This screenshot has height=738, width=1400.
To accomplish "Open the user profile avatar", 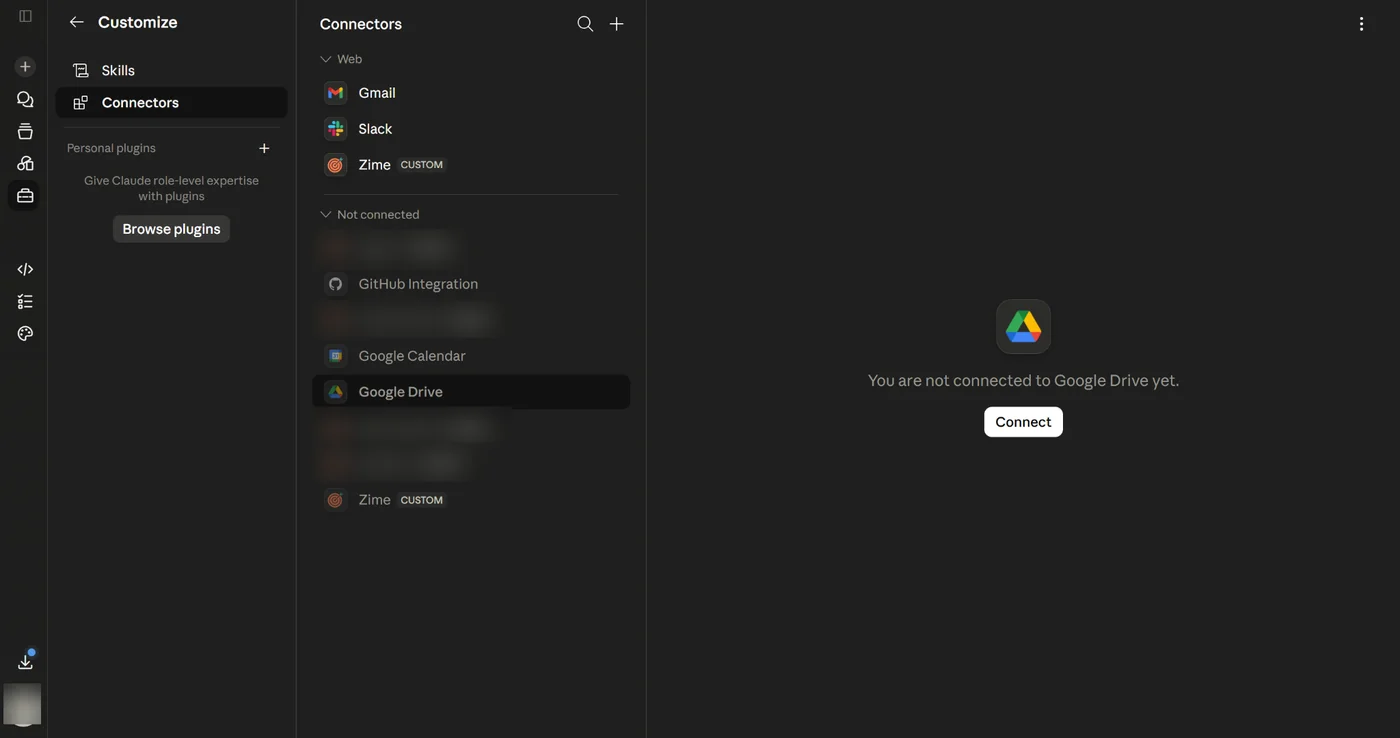I will [x=22, y=704].
